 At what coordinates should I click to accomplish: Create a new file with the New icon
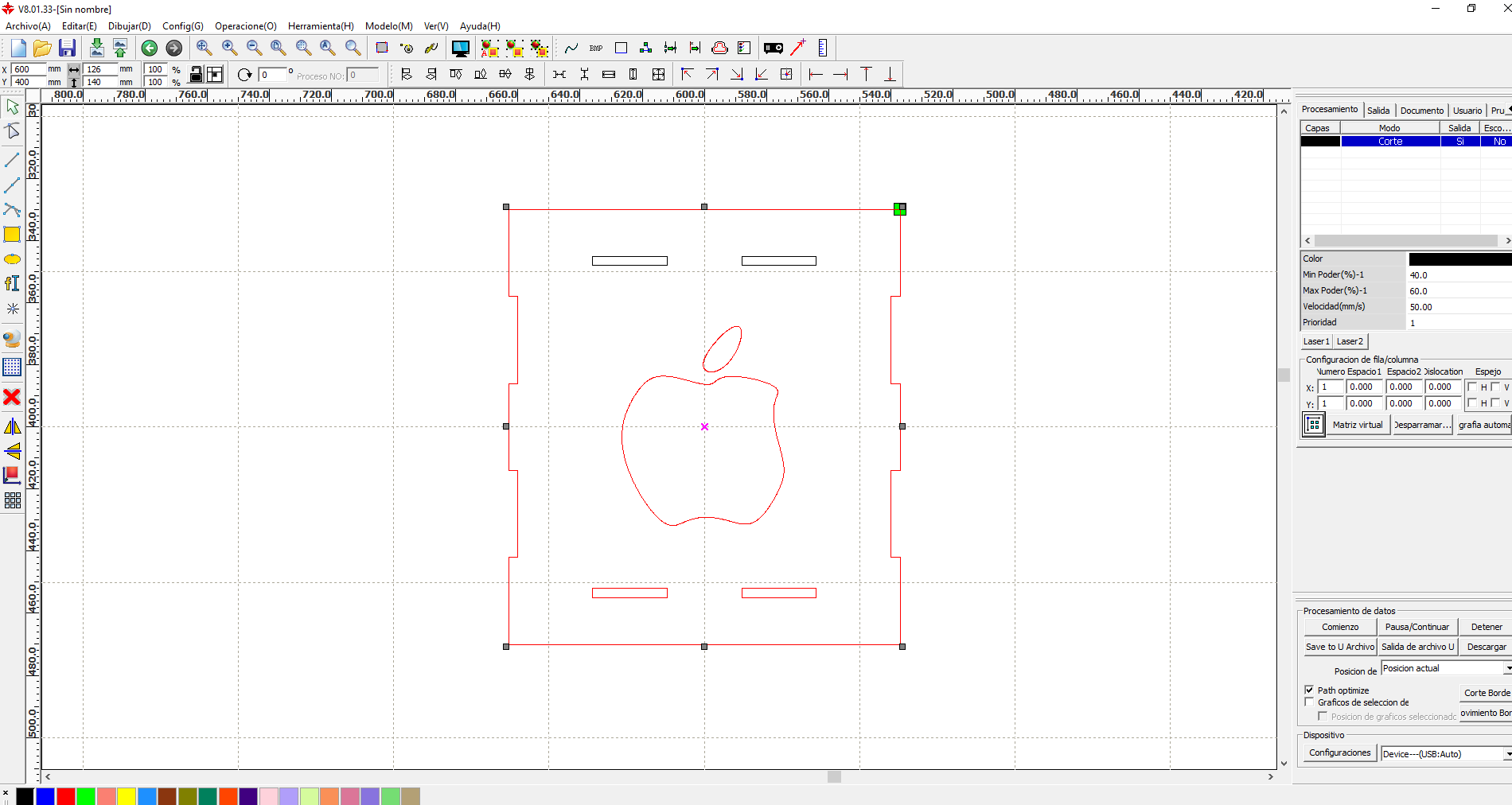coord(18,48)
